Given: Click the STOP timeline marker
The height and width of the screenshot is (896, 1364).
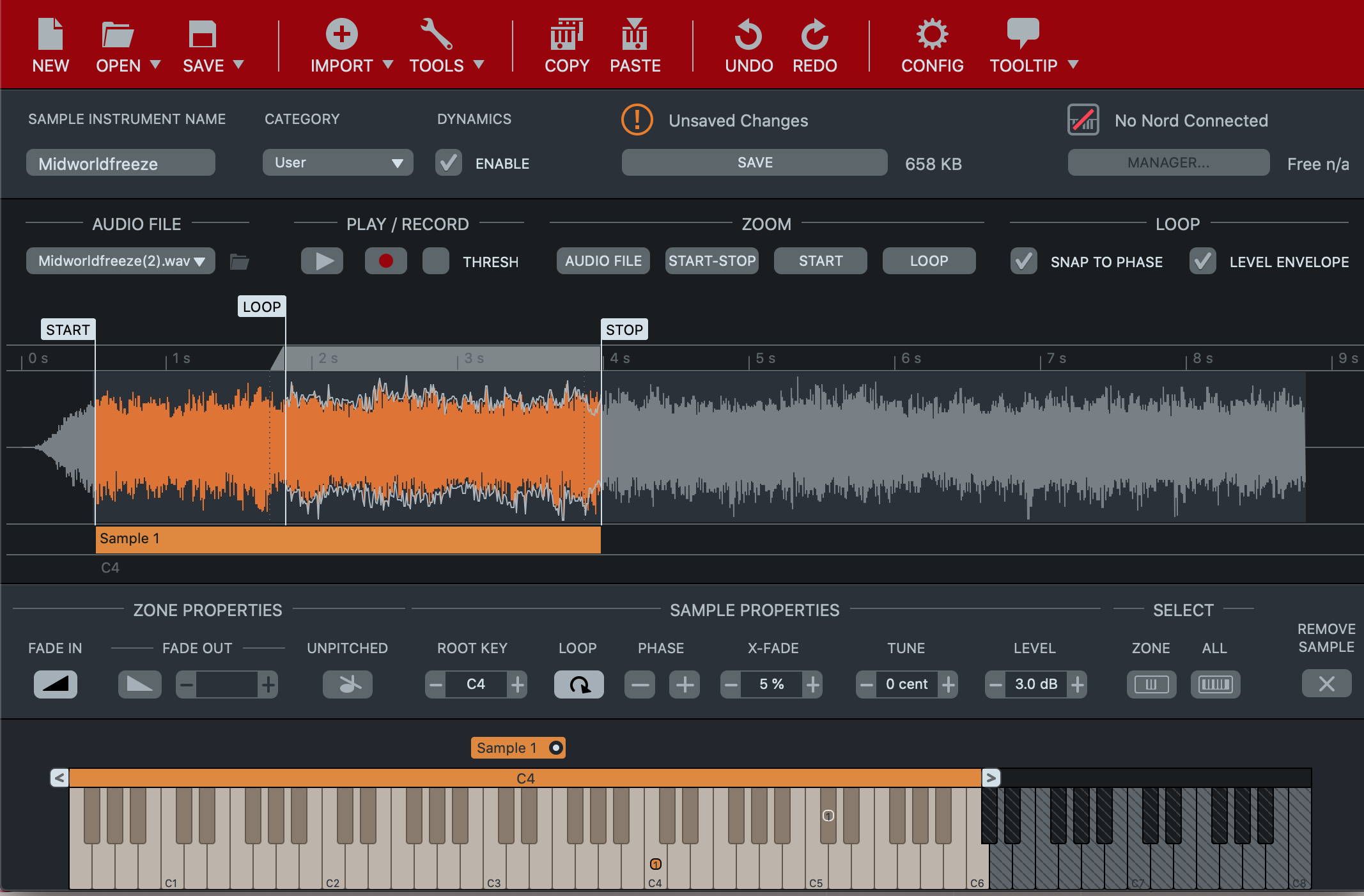Looking at the screenshot, I should [624, 330].
